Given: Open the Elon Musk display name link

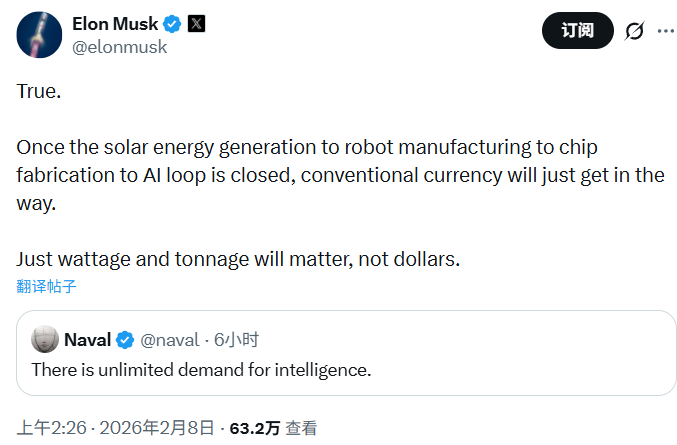Looking at the screenshot, I should (115, 24).
